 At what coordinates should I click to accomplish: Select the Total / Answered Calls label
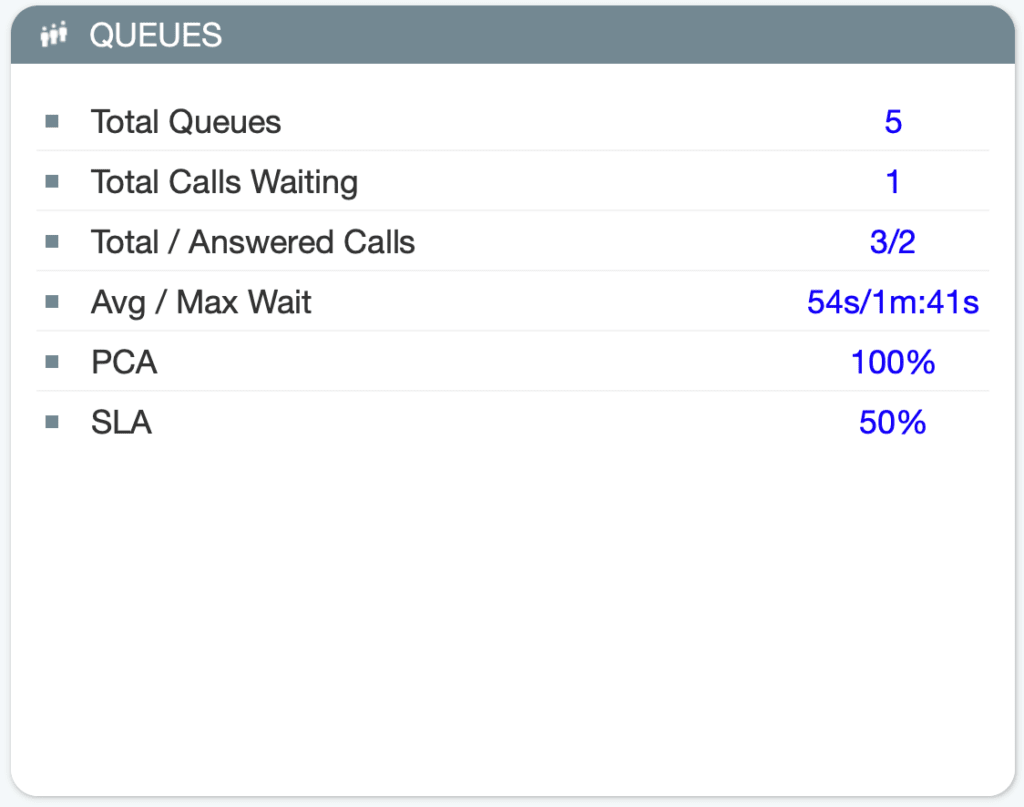coord(253,242)
